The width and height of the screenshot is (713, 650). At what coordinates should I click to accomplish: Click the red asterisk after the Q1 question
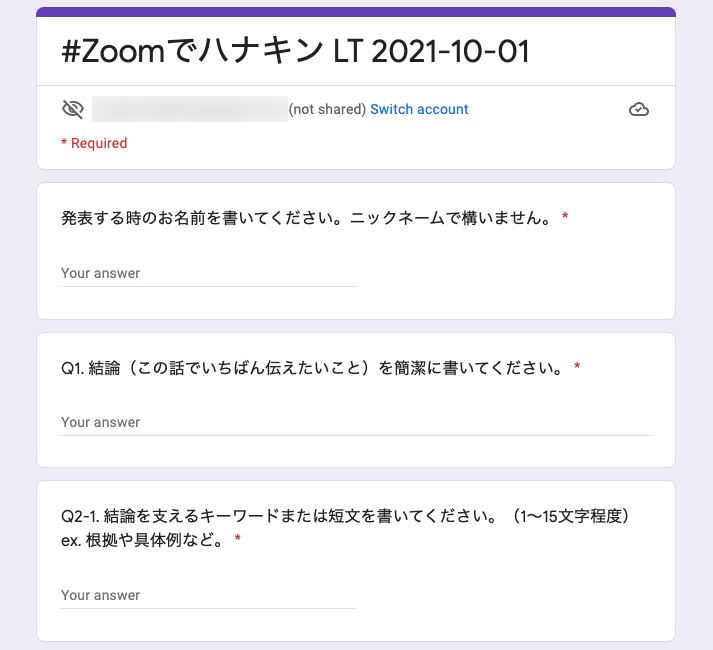pos(577,367)
